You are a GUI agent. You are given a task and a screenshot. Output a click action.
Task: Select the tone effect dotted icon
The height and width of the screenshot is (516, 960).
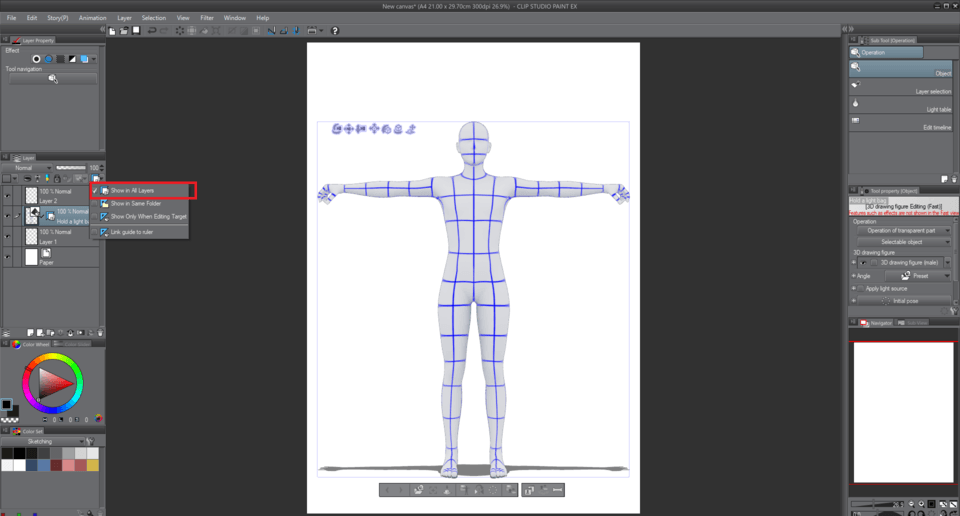click(x=60, y=59)
